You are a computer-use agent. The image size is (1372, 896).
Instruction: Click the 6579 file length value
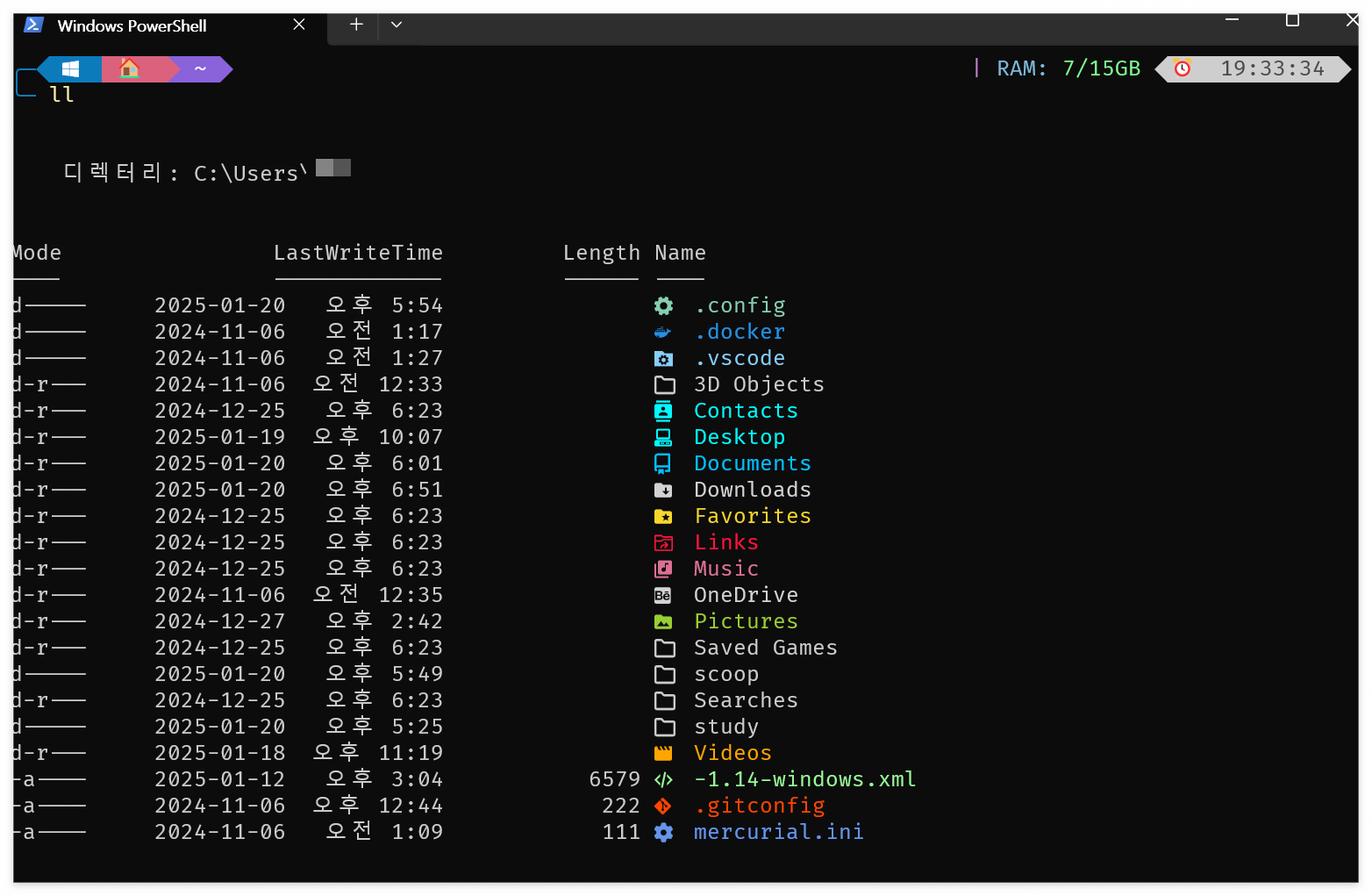(x=615, y=779)
